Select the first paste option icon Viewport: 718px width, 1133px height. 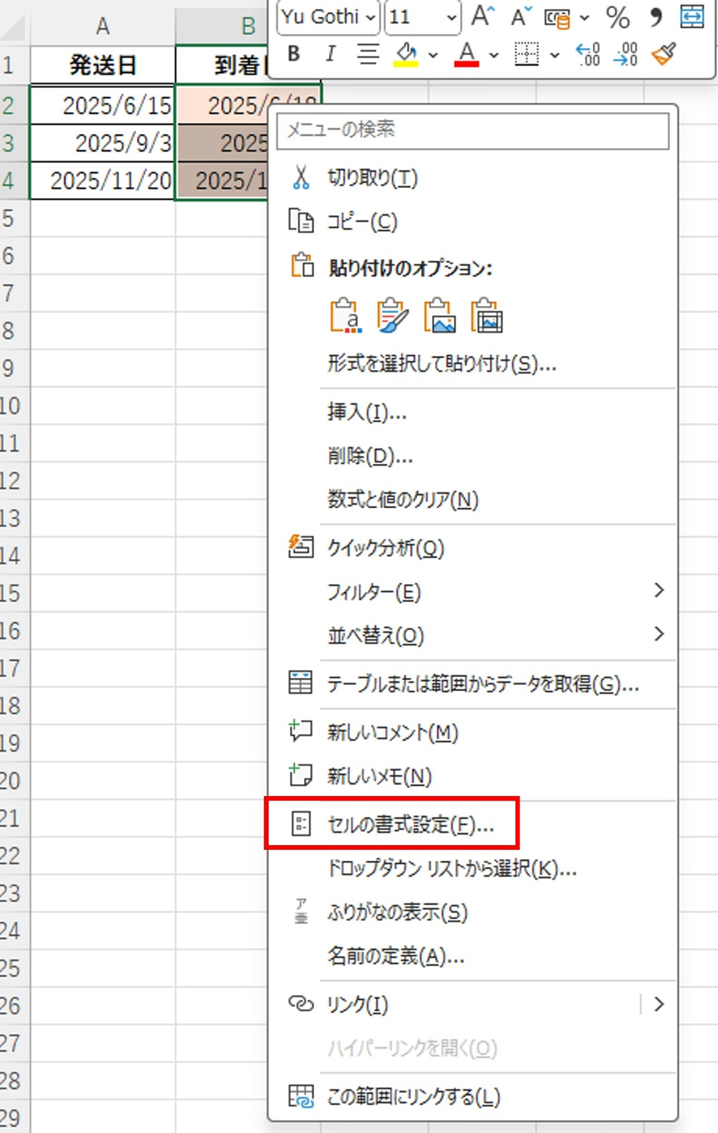pyautogui.click(x=344, y=315)
